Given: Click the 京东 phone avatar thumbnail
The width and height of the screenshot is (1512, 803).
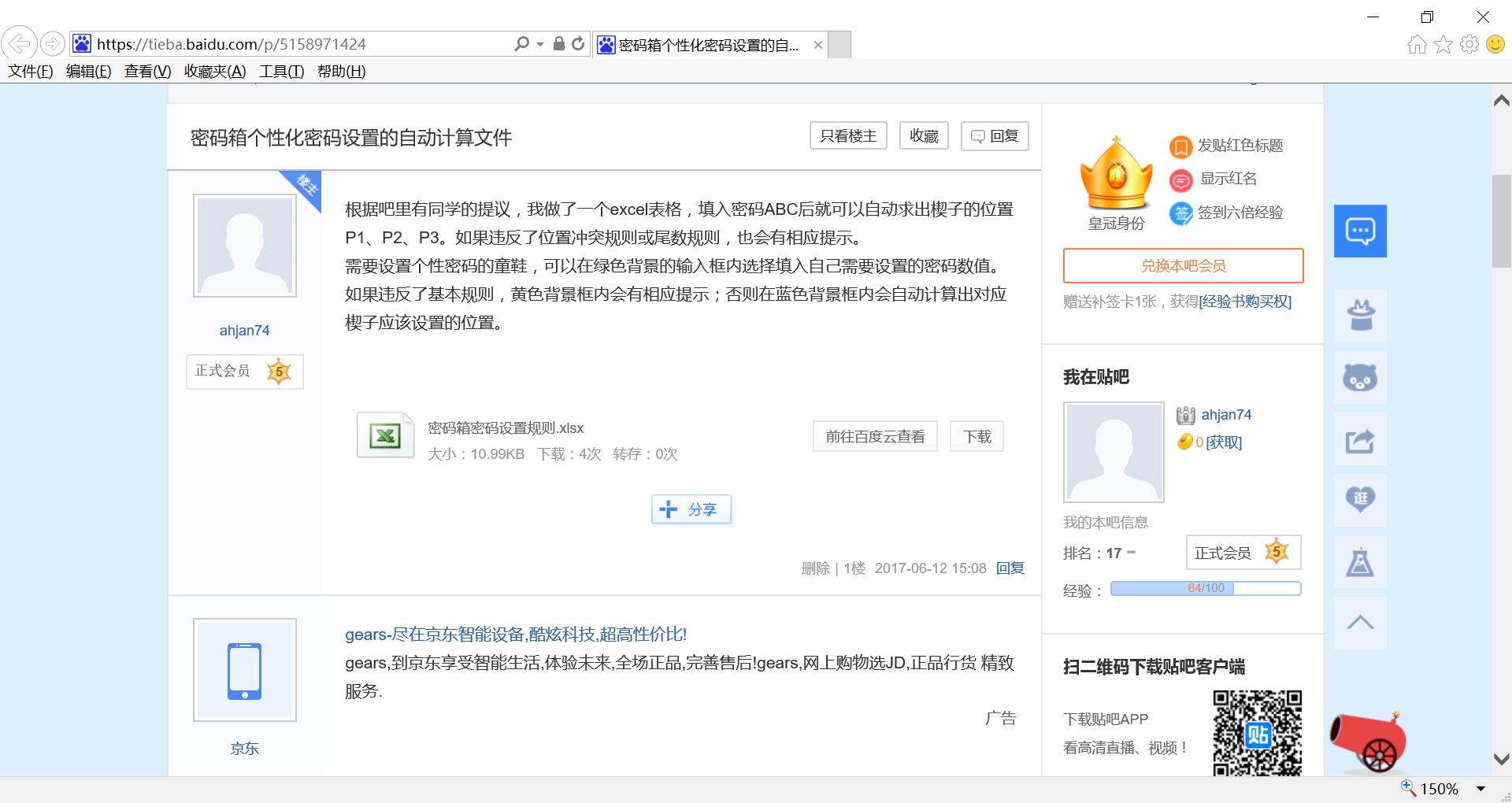Looking at the screenshot, I should pyautogui.click(x=245, y=670).
